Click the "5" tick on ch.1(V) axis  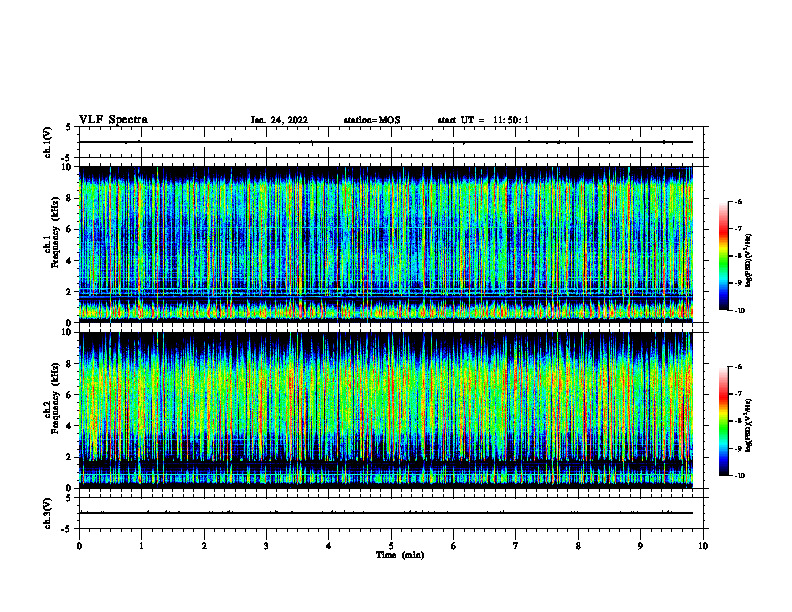[68, 127]
